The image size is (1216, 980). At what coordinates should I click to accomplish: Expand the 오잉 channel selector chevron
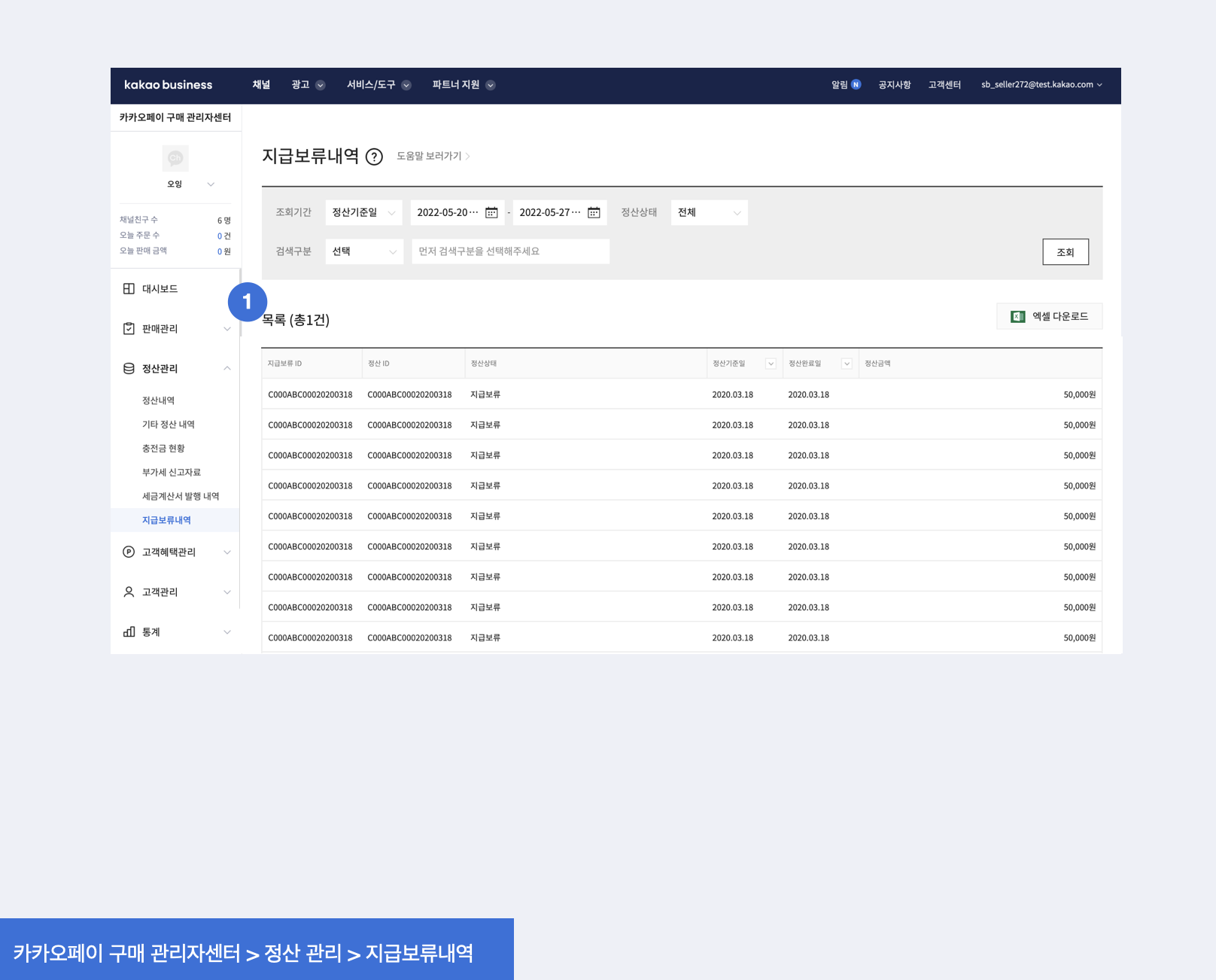[211, 184]
